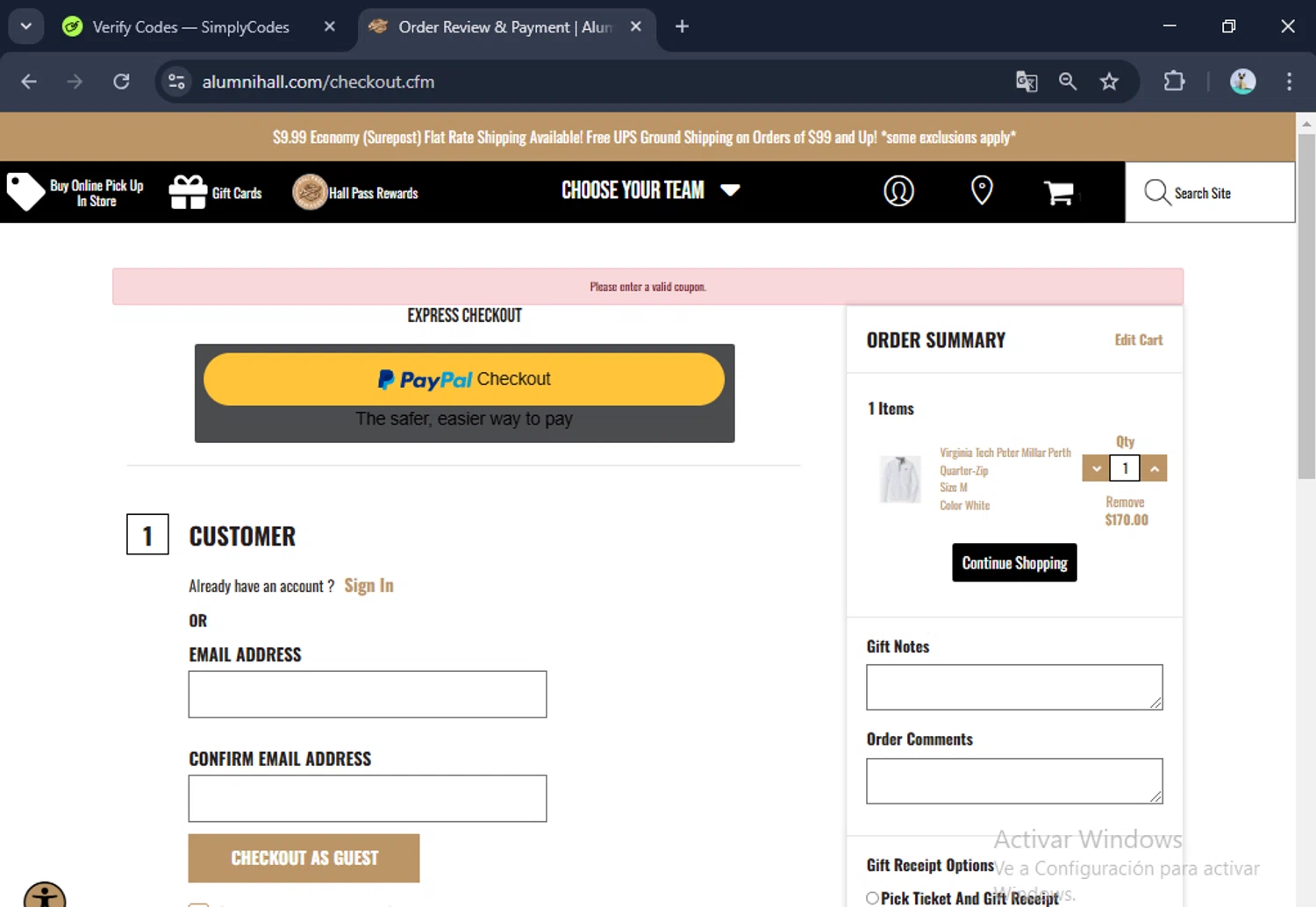Bookmark this page with the star
The height and width of the screenshot is (907, 1316).
click(1109, 82)
